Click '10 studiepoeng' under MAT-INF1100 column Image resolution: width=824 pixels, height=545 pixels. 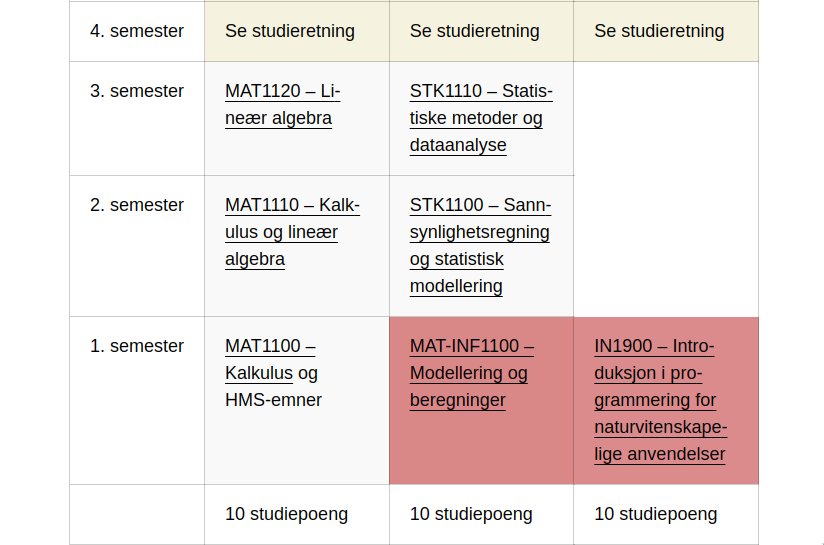471,514
